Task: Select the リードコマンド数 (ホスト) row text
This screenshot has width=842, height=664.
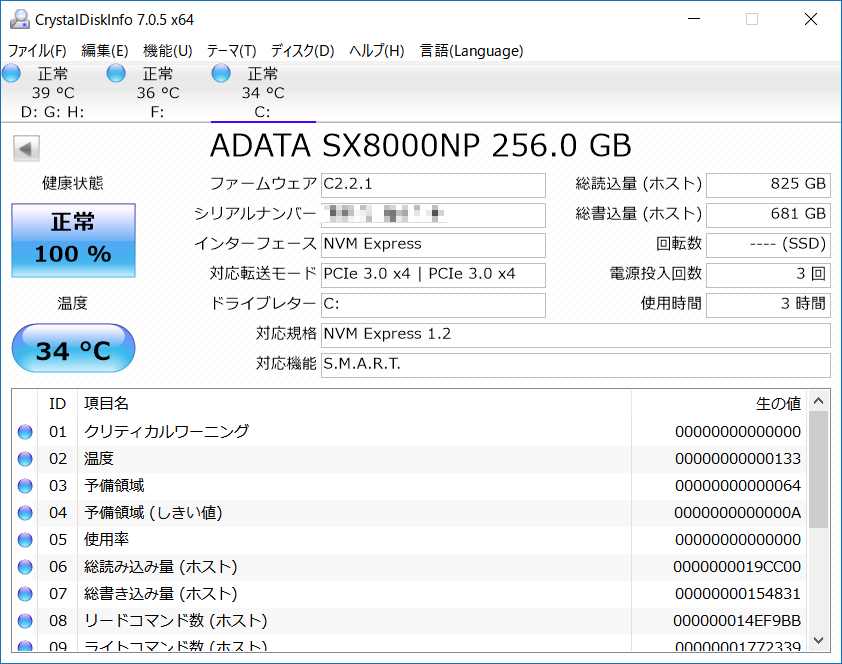Action: (176, 621)
